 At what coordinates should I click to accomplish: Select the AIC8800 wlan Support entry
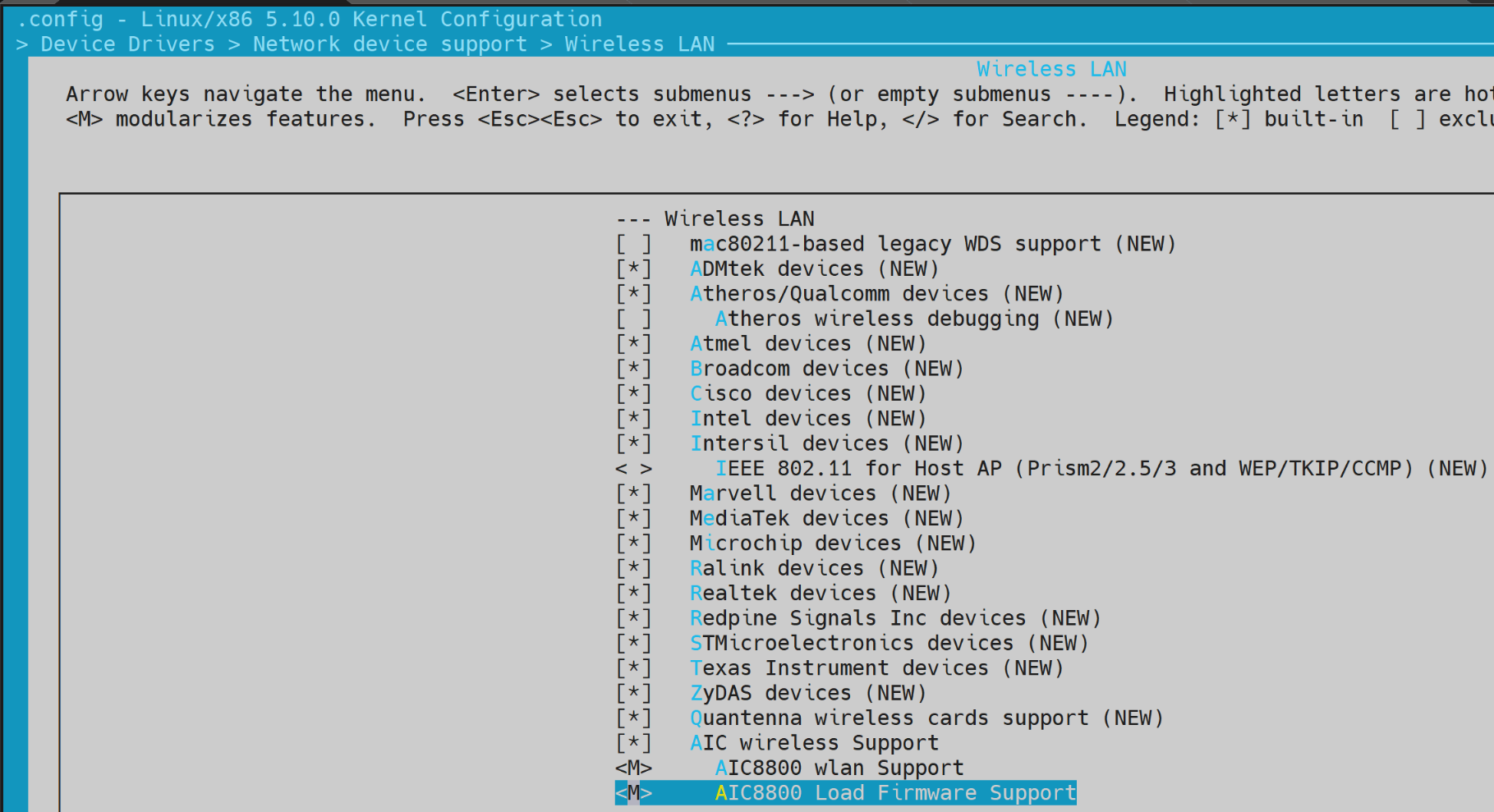(839, 768)
